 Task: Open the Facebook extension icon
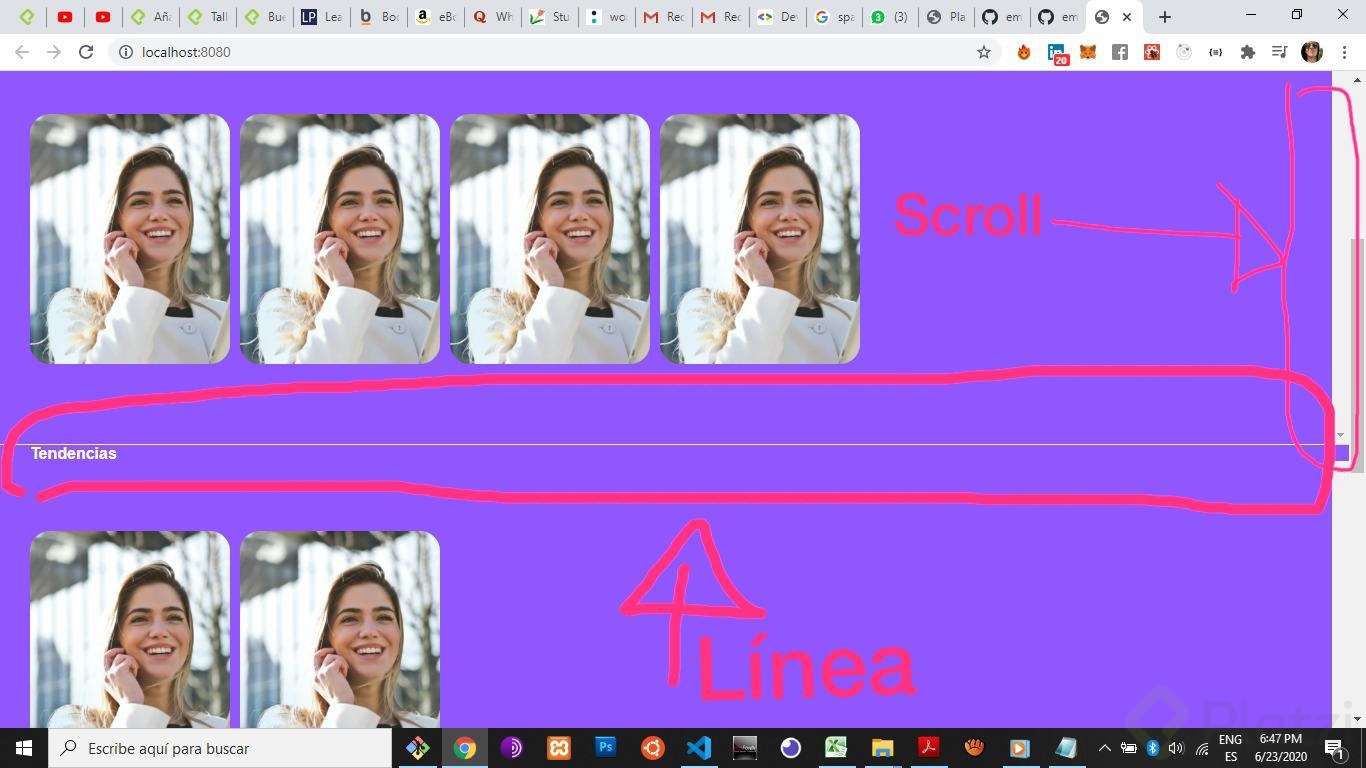point(1120,52)
